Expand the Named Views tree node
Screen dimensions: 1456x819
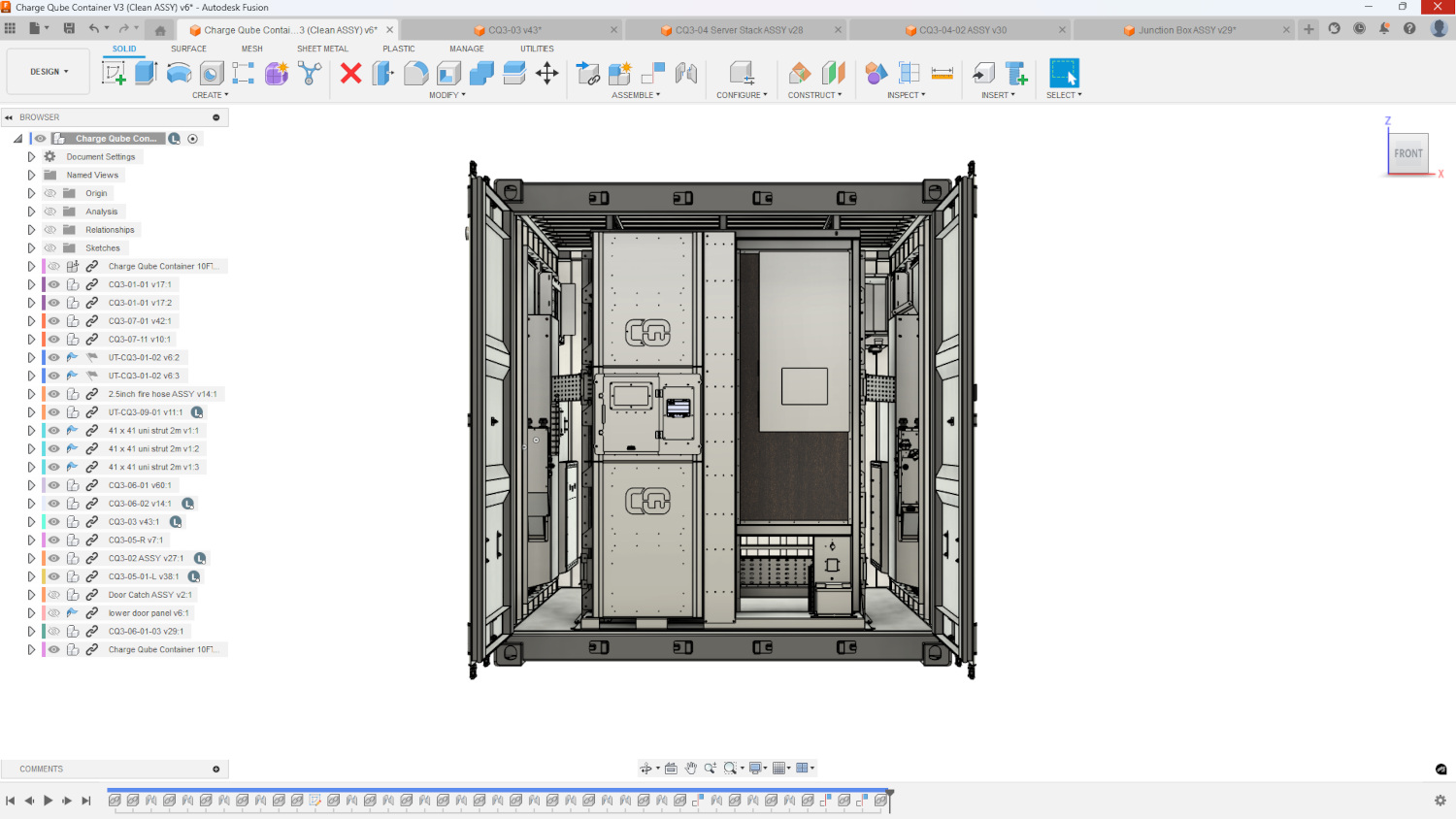[31, 176]
